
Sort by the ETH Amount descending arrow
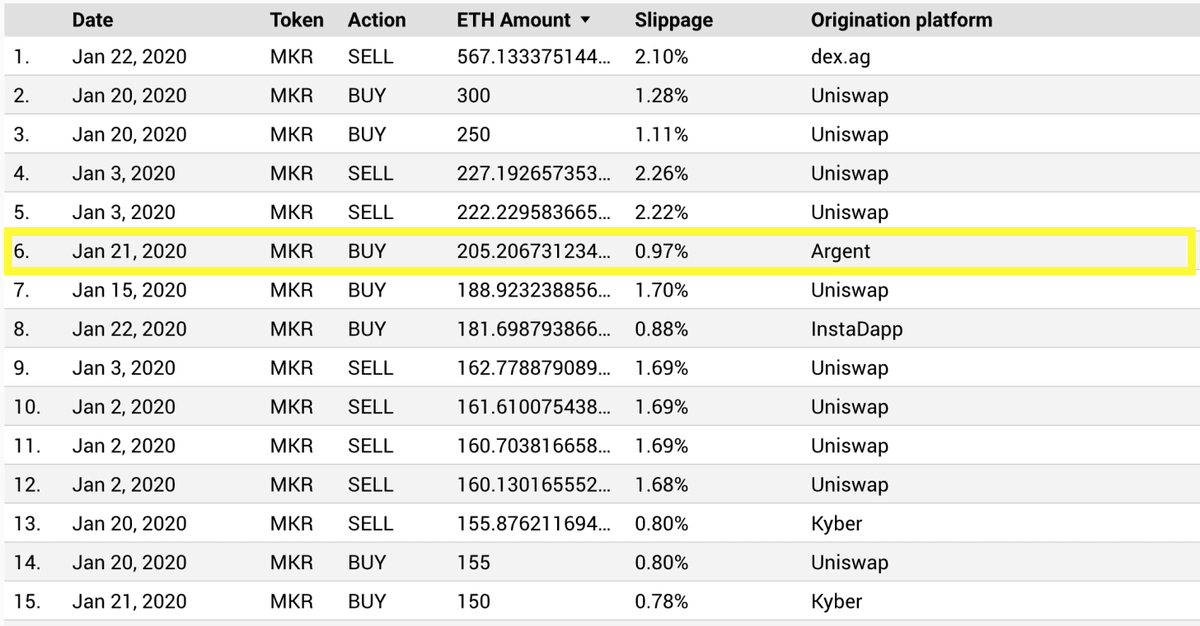pyautogui.click(x=585, y=21)
